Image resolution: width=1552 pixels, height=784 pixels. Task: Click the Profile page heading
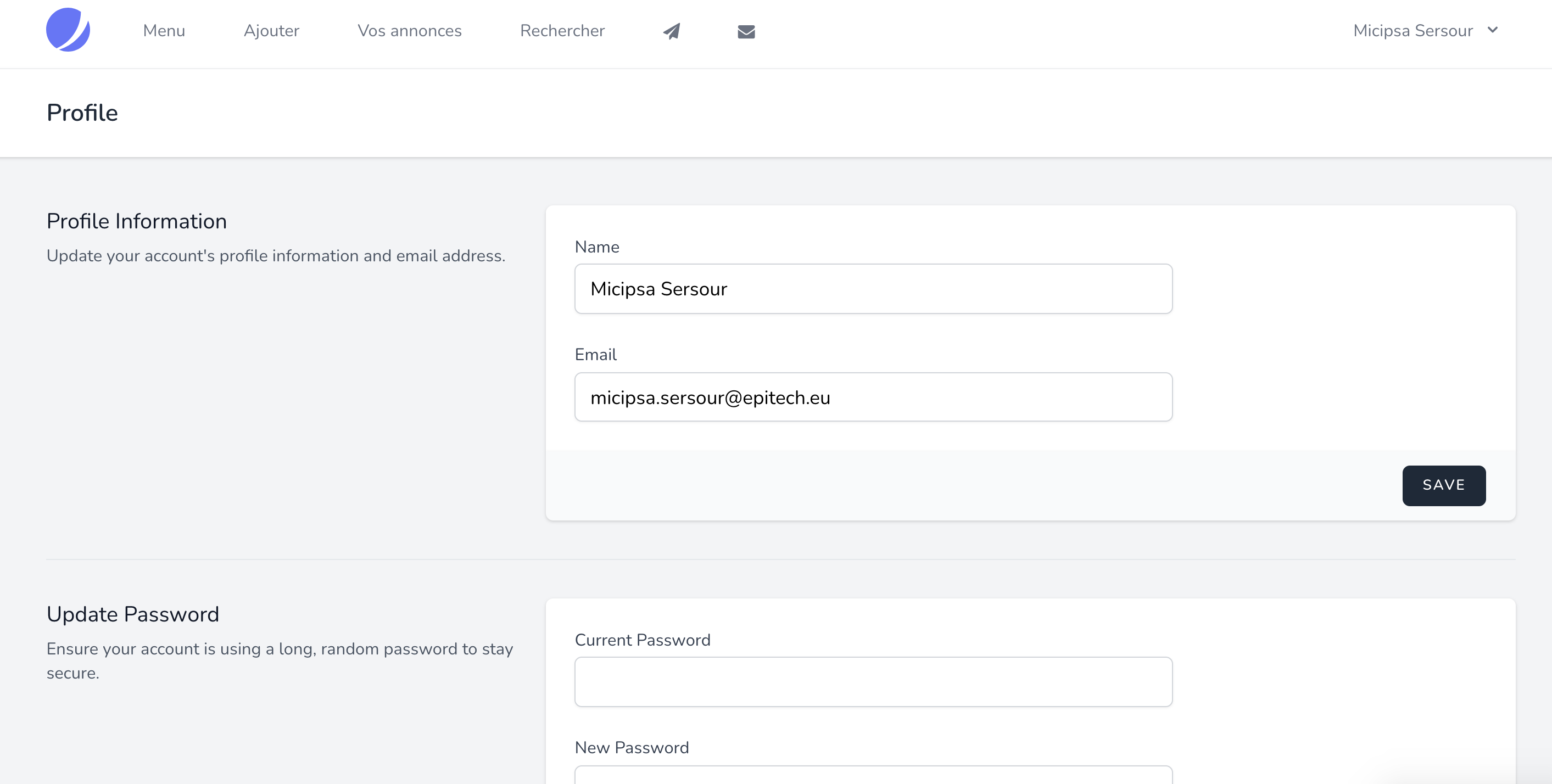(82, 113)
